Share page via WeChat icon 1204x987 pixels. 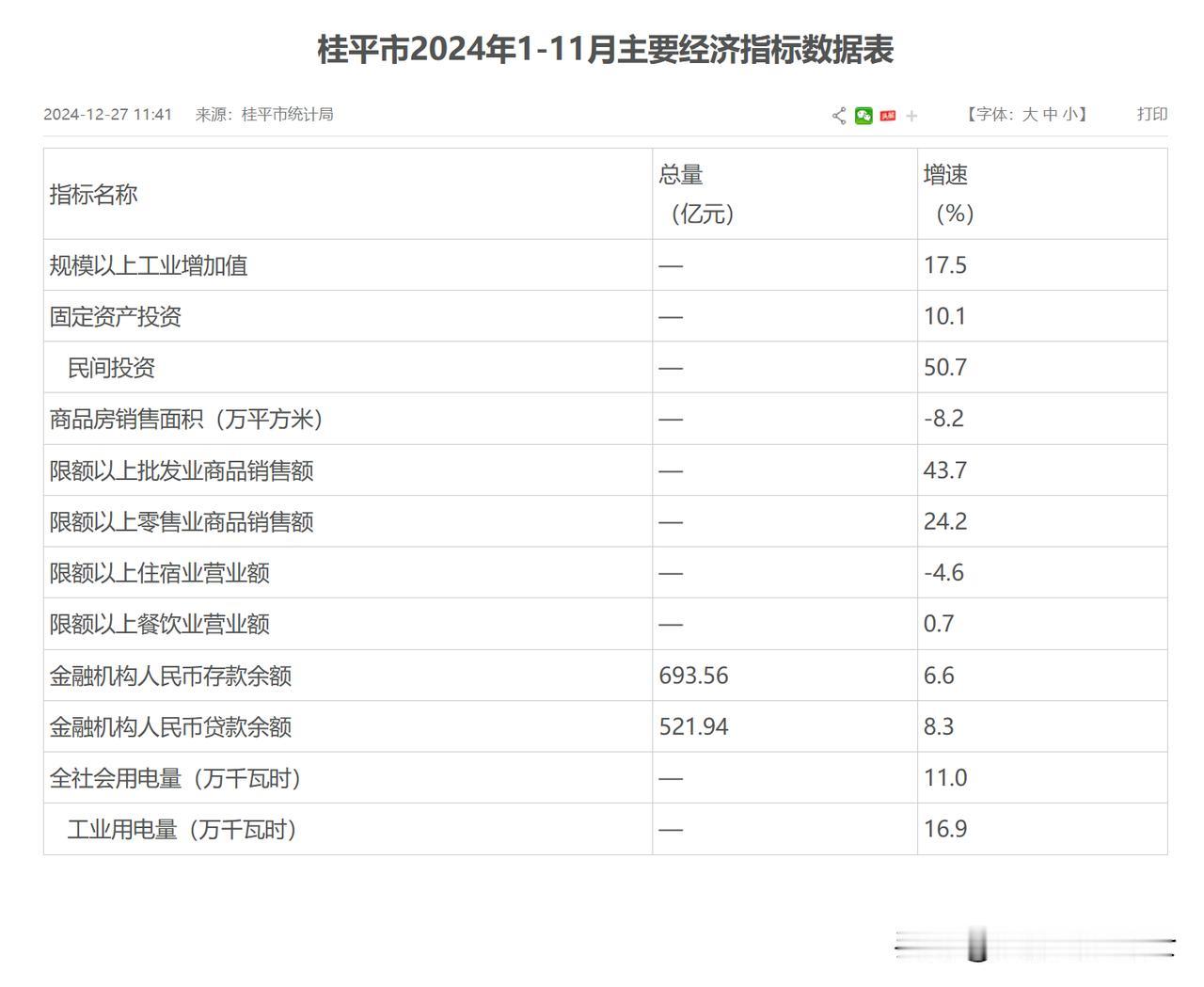tap(863, 116)
